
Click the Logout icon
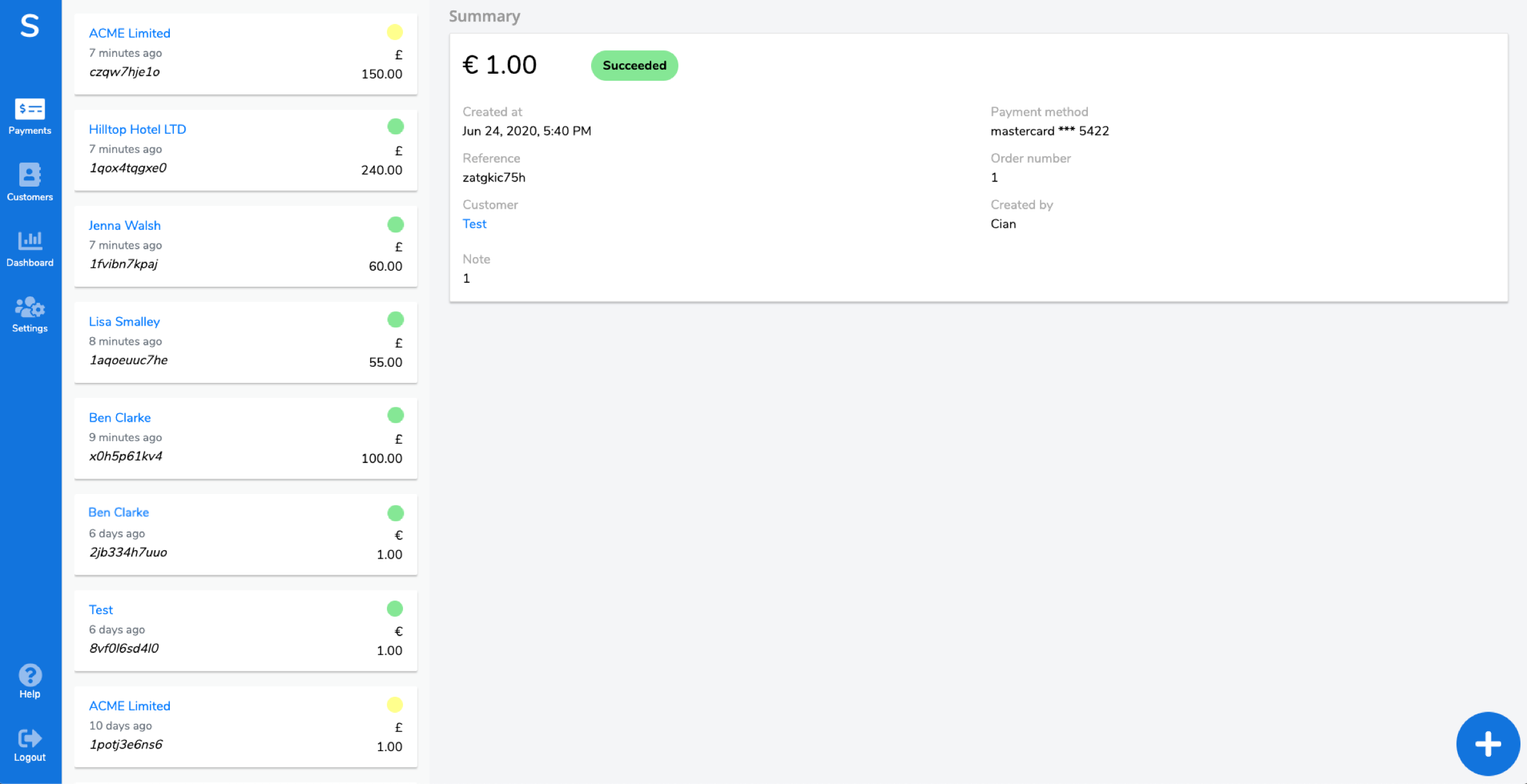30,738
